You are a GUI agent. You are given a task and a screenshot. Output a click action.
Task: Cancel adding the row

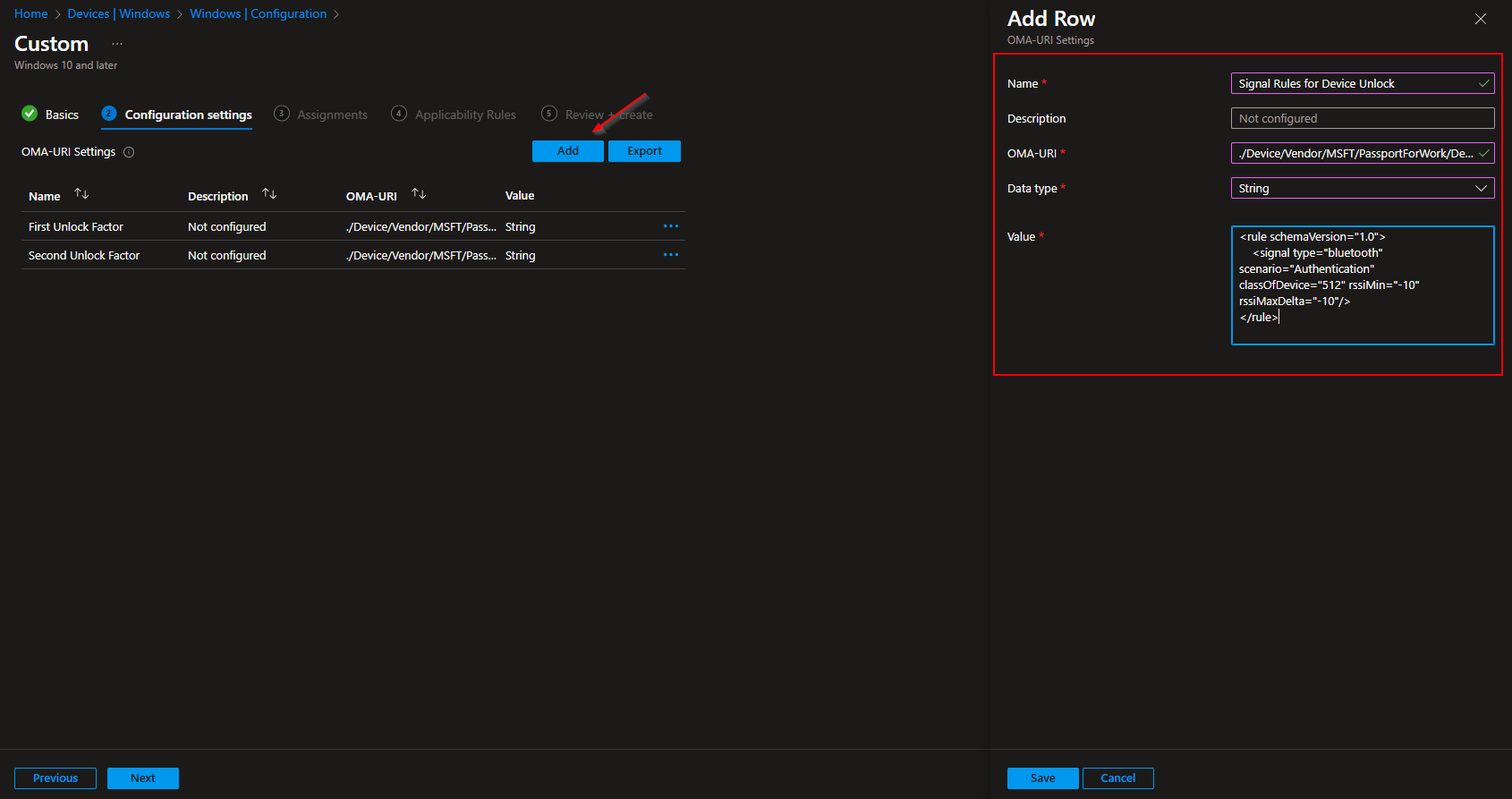(1117, 778)
